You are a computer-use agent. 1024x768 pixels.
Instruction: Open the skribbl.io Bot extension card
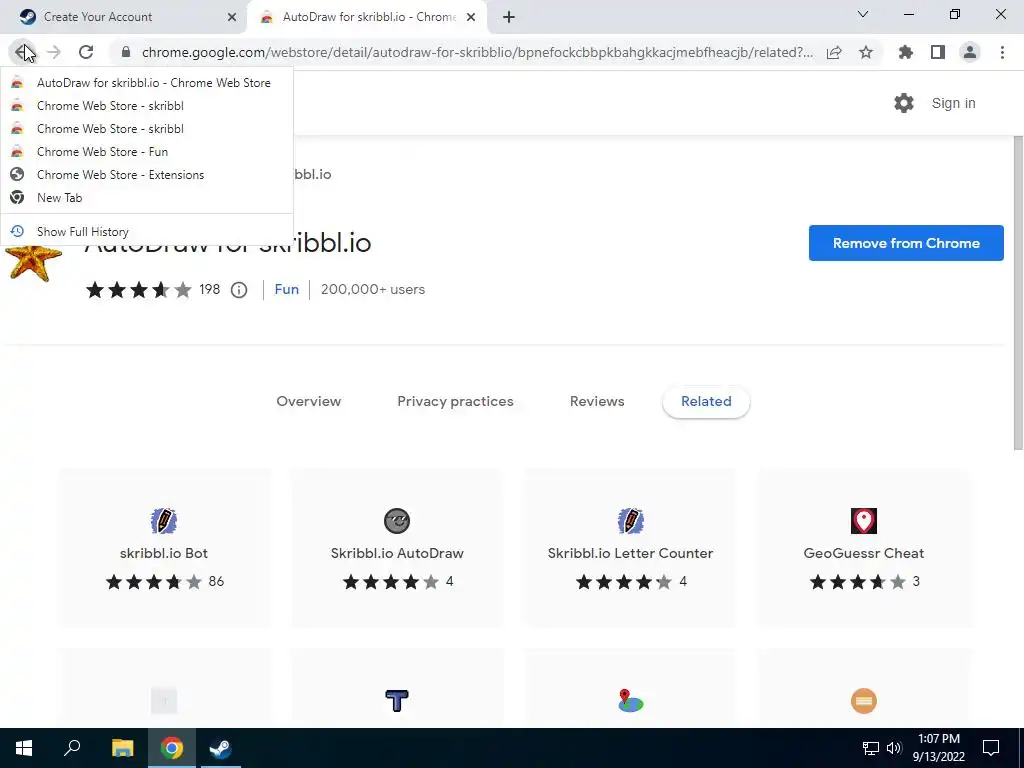pyautogui.click(x=164, y=547)
